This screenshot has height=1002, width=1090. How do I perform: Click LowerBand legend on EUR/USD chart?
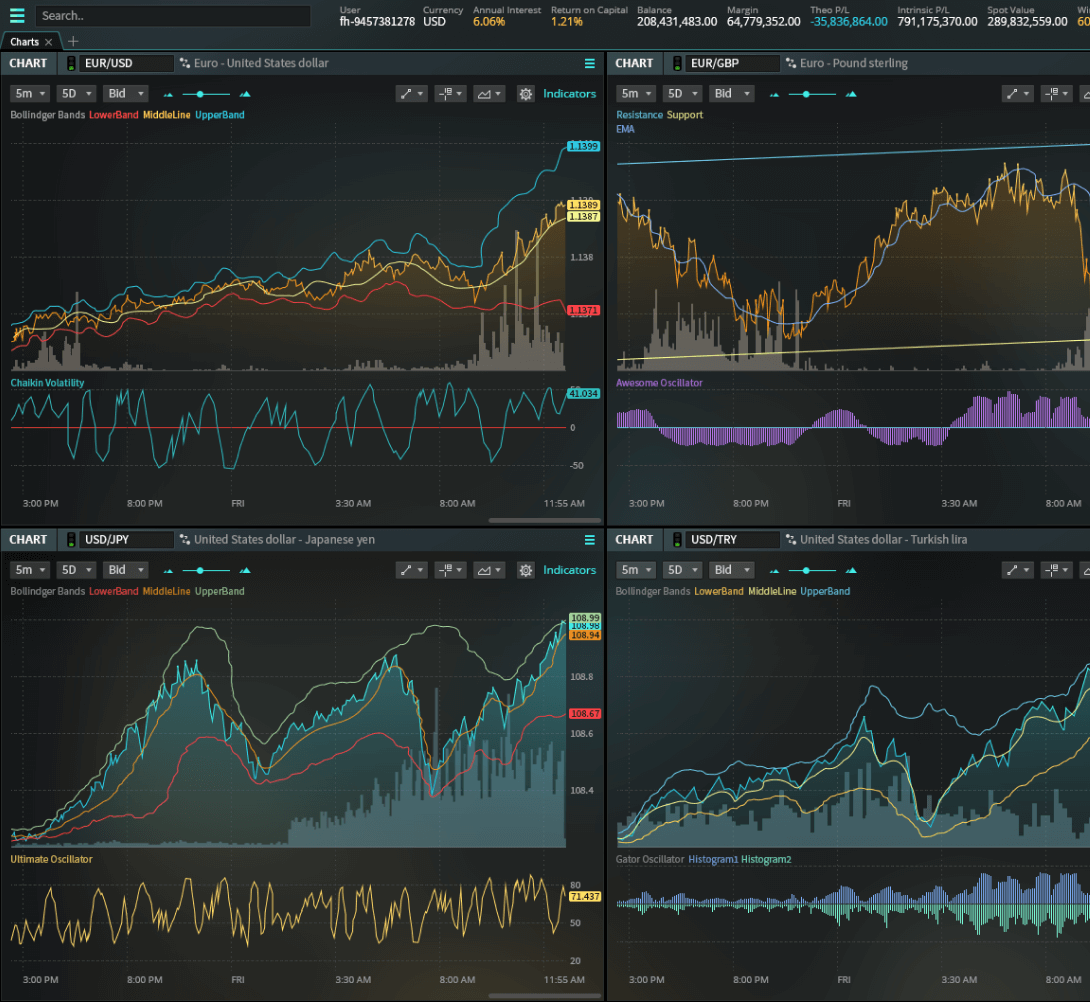[113, 115]
